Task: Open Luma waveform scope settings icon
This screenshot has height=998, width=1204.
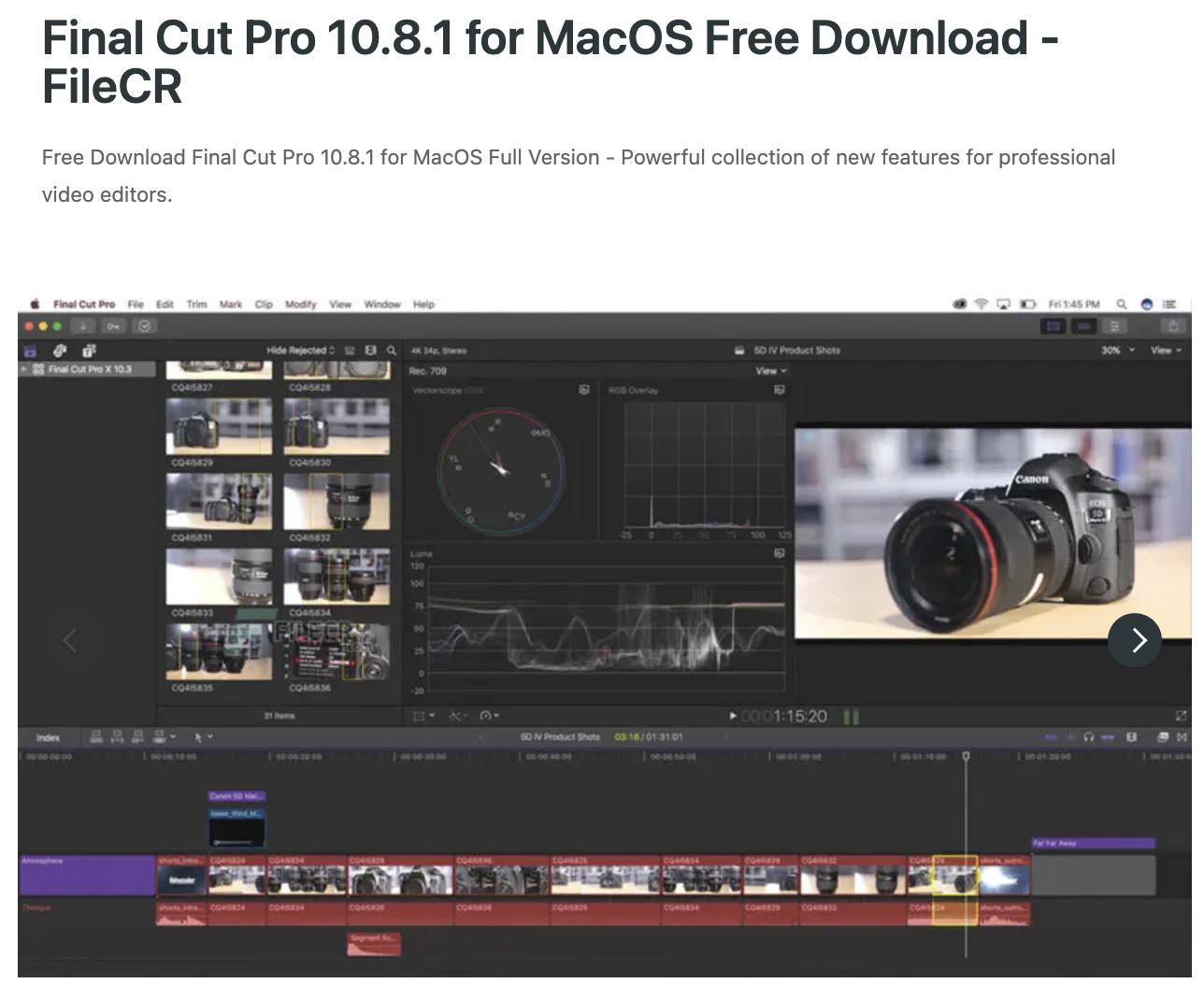Action: click(x=779, y=553)
